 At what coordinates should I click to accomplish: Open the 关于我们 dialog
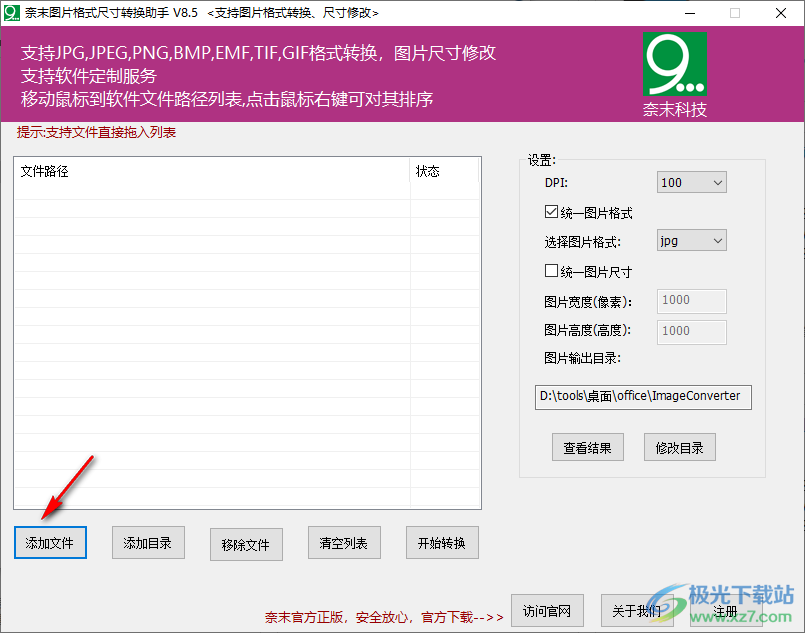click(637, 610)
